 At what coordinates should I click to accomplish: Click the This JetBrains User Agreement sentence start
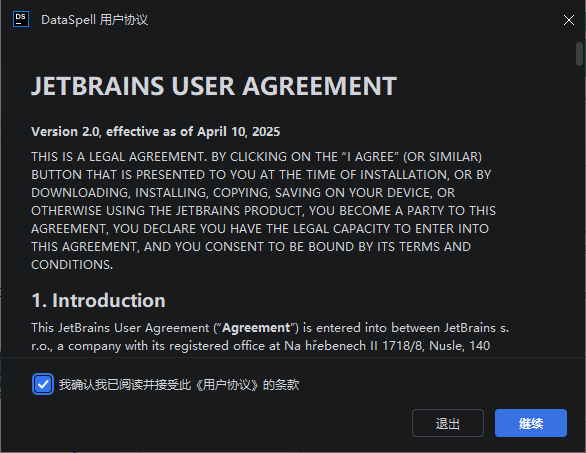pos(120,328)
